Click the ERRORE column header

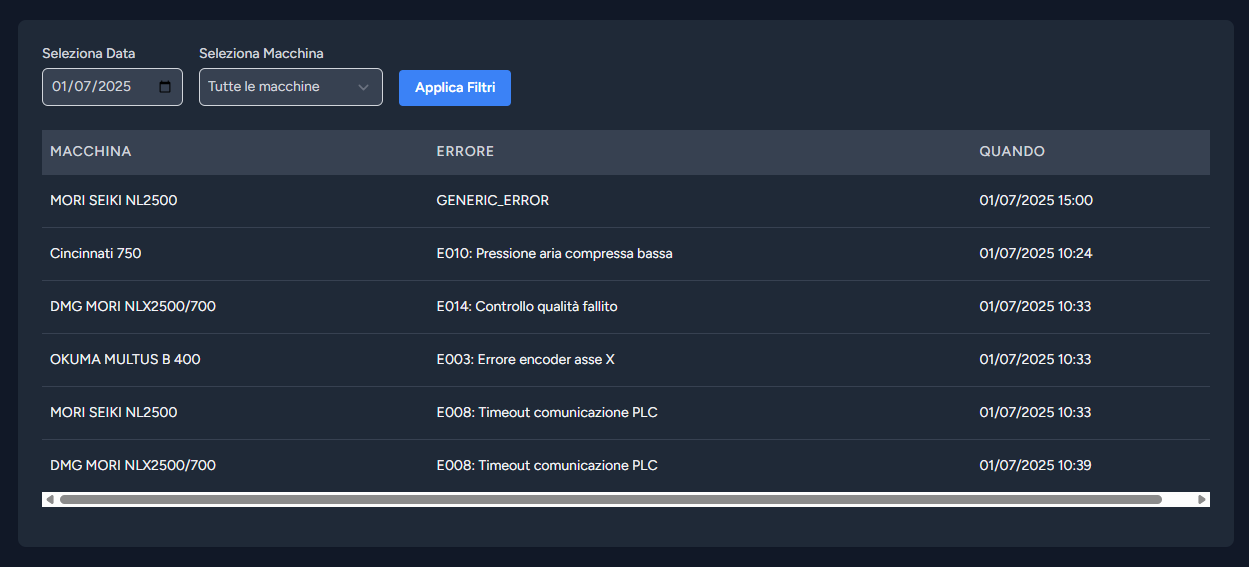pos(465,152)
